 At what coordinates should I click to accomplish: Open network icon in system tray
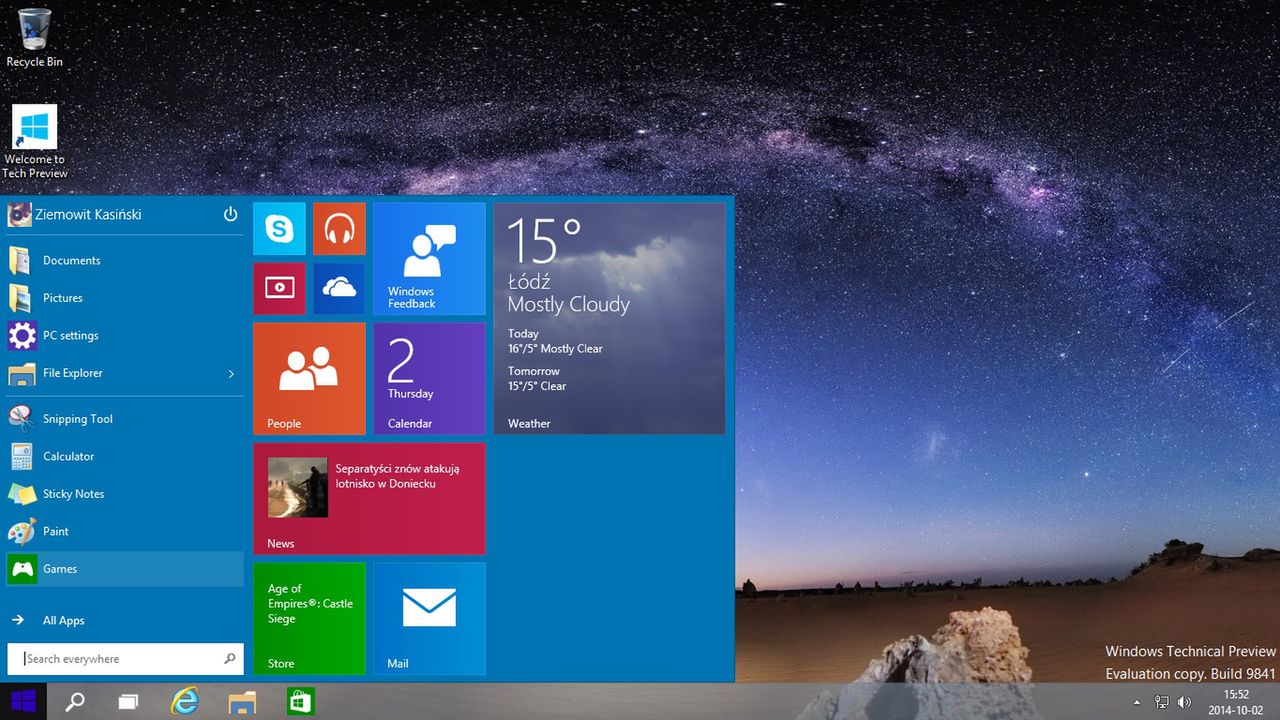click(1161, 702)
